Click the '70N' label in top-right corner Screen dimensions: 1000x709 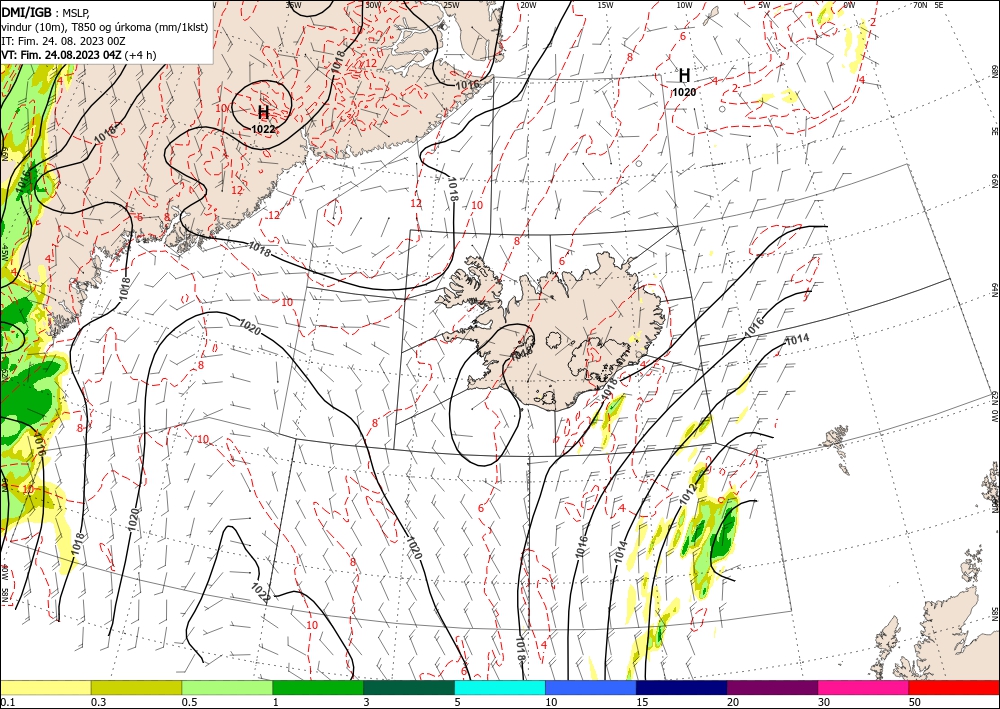(920, 5)
